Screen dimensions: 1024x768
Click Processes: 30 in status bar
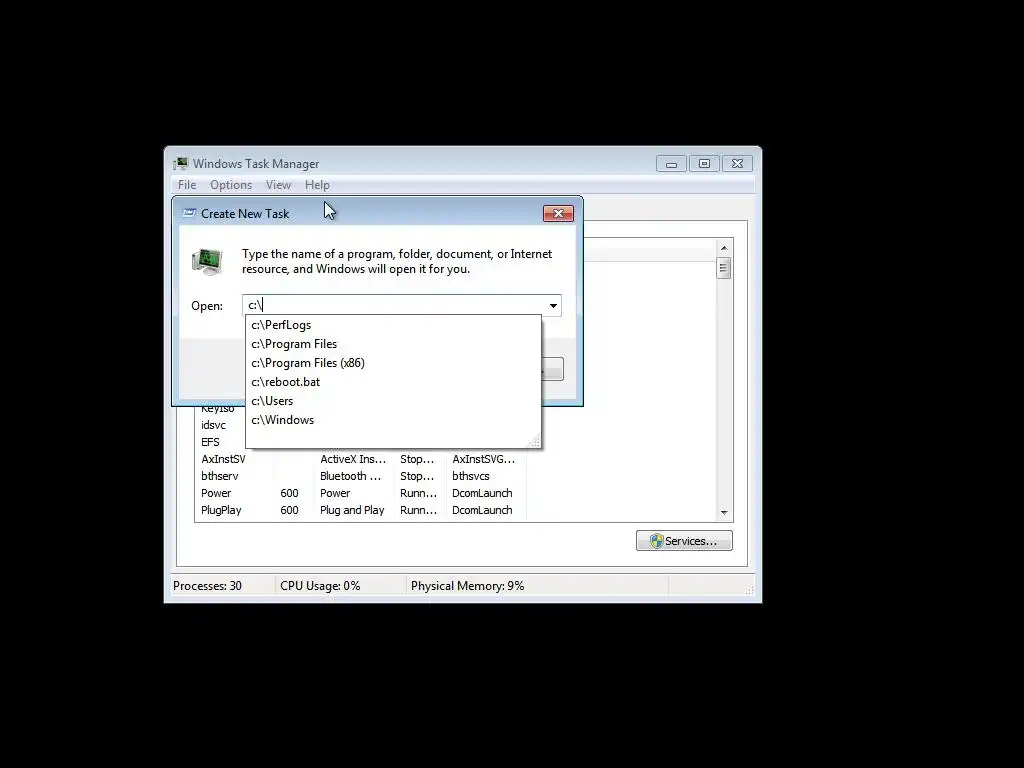tap(207, 586)
